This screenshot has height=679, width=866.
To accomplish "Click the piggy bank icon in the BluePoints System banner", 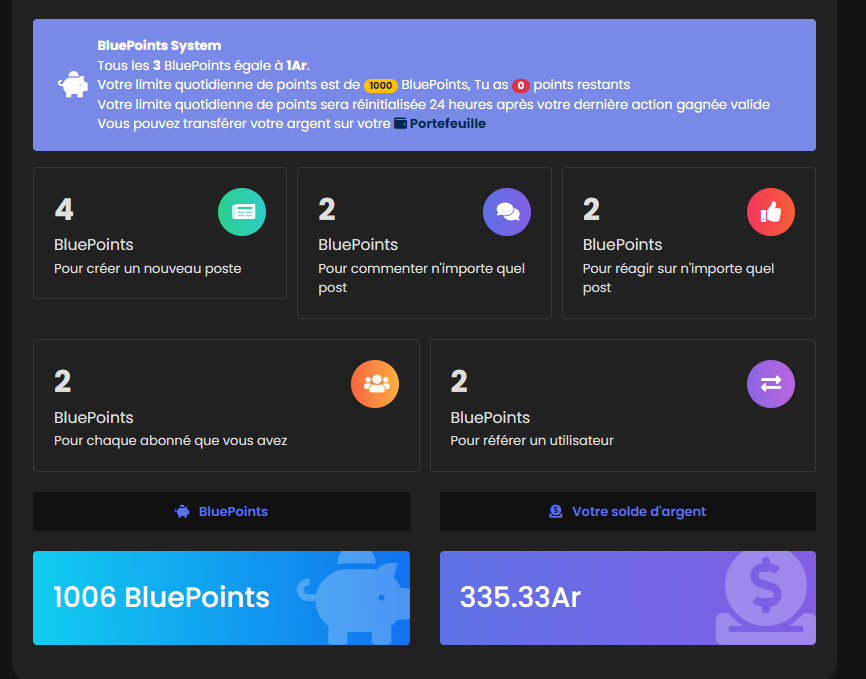I will (x=73, y=85).
